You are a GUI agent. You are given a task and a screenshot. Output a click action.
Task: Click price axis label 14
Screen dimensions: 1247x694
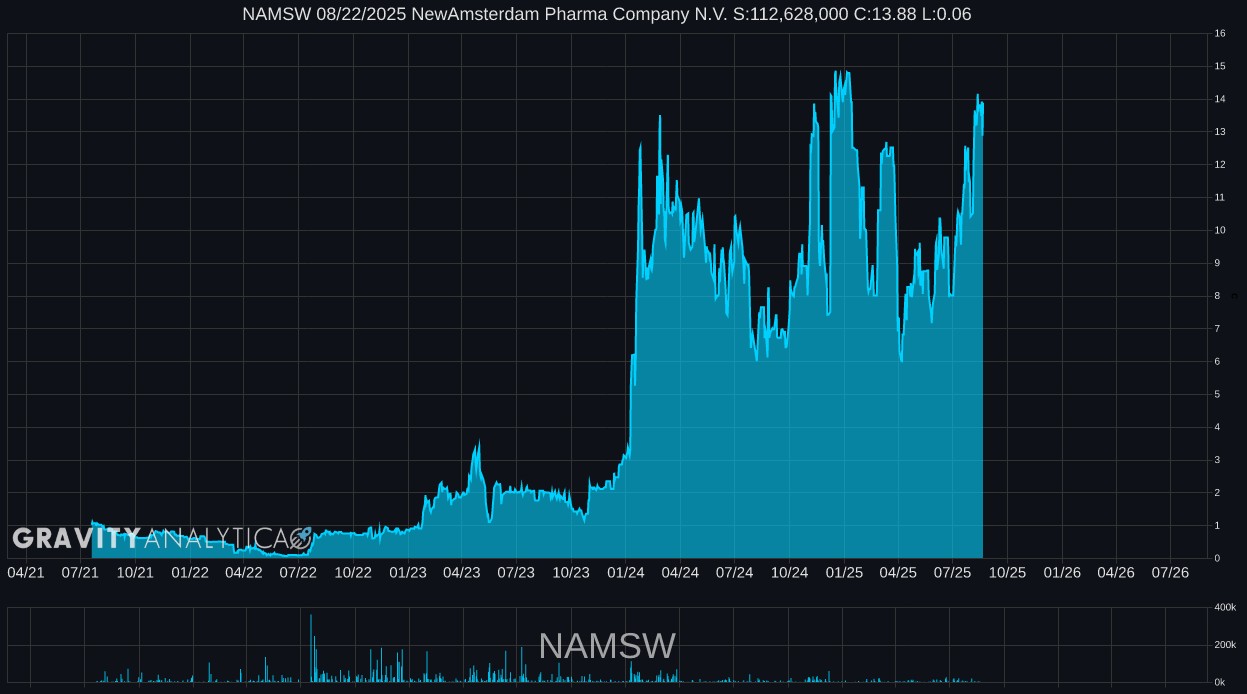[1220, 99]
